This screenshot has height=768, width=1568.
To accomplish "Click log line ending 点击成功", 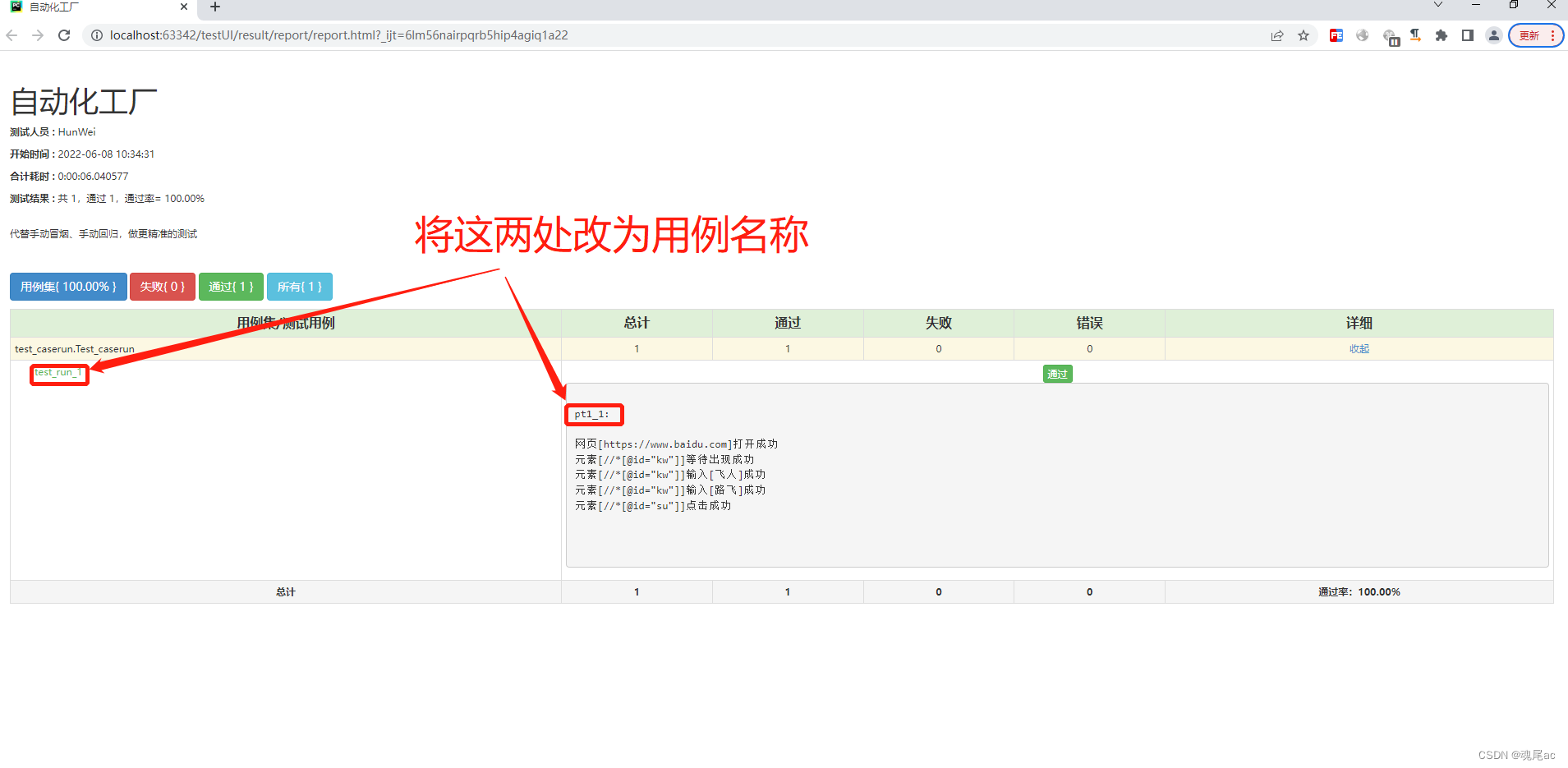I will pos(653,506).
